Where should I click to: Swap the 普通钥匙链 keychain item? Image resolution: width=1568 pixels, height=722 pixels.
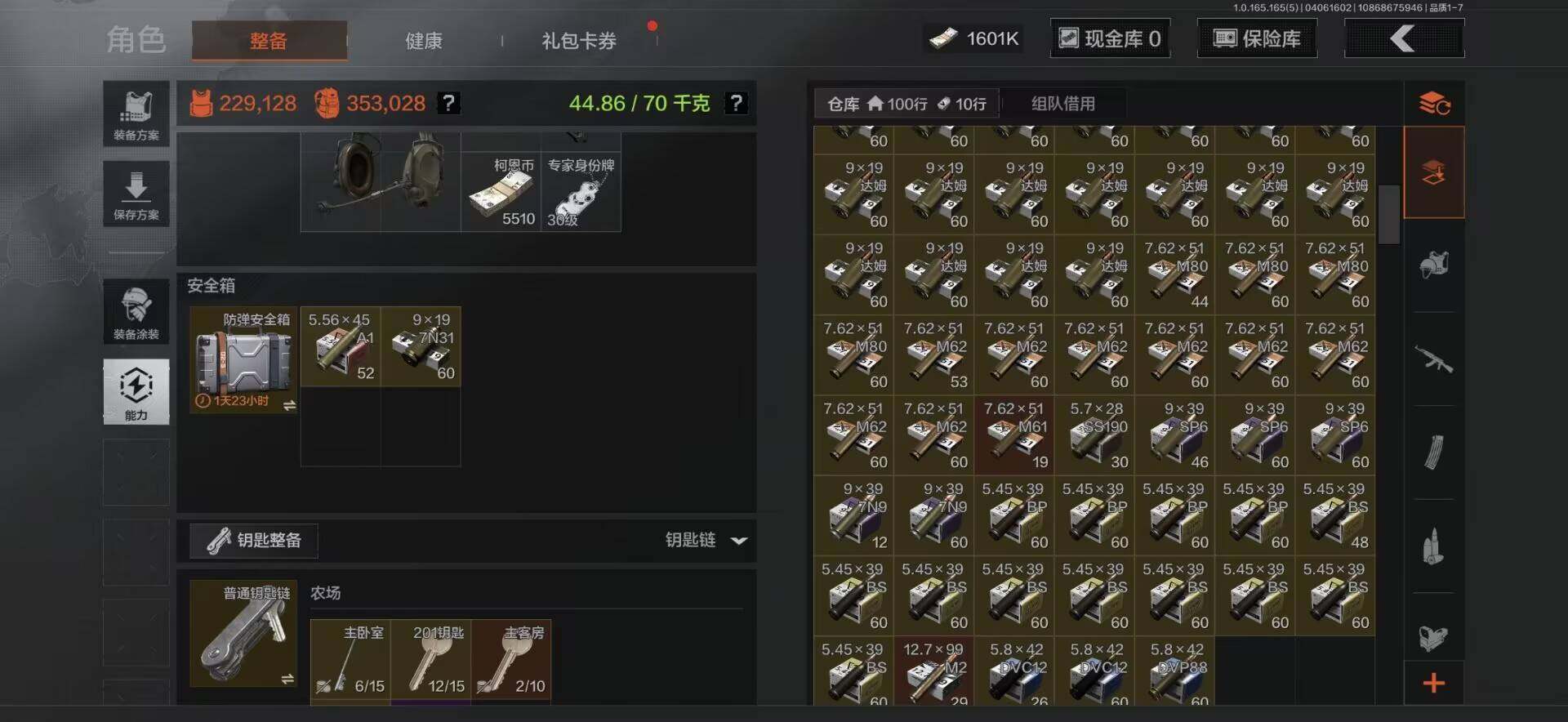coord(287,679)
